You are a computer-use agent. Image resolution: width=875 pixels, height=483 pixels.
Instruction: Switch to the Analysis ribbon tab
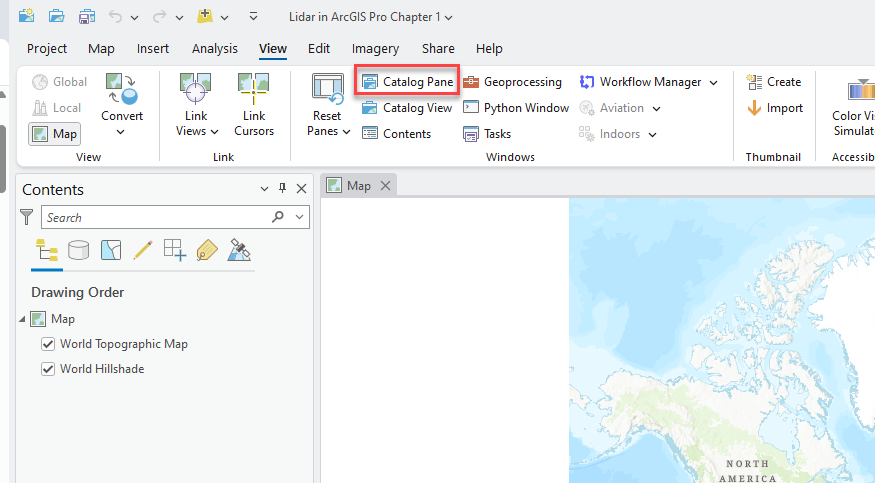point(215,49)
